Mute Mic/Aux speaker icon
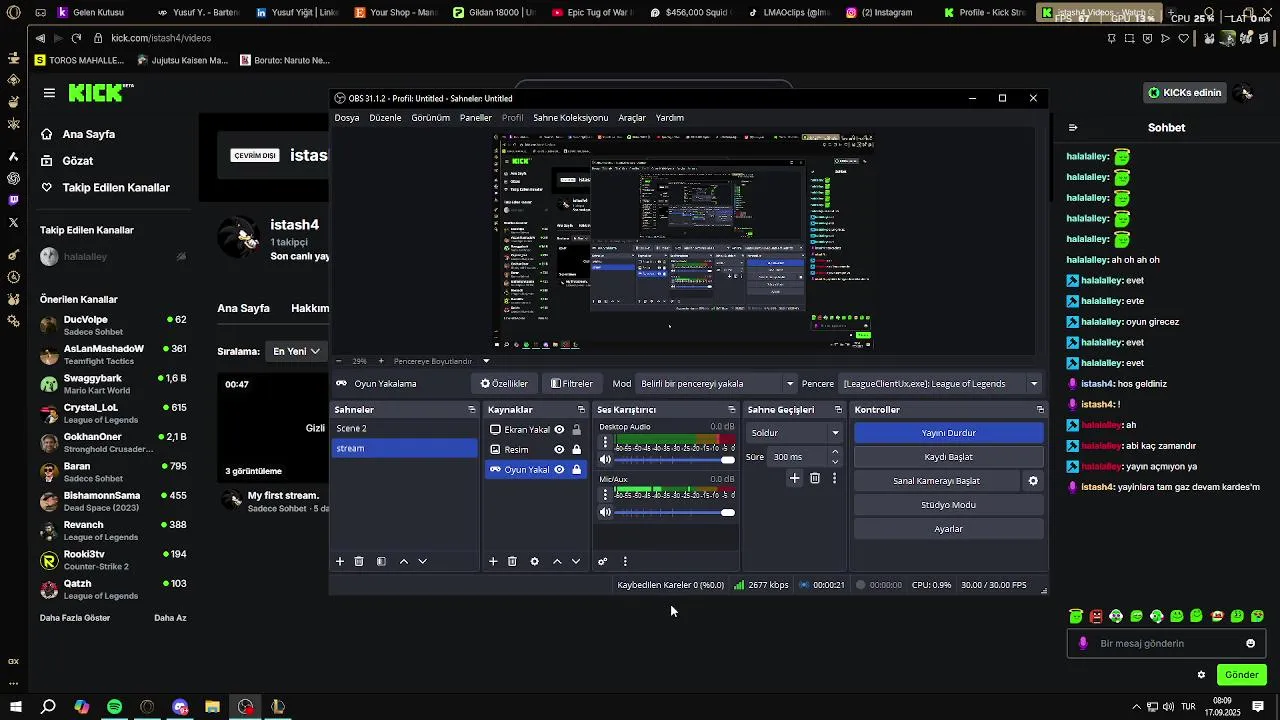Screen dimensions: 1280x720 pos(605,513)
